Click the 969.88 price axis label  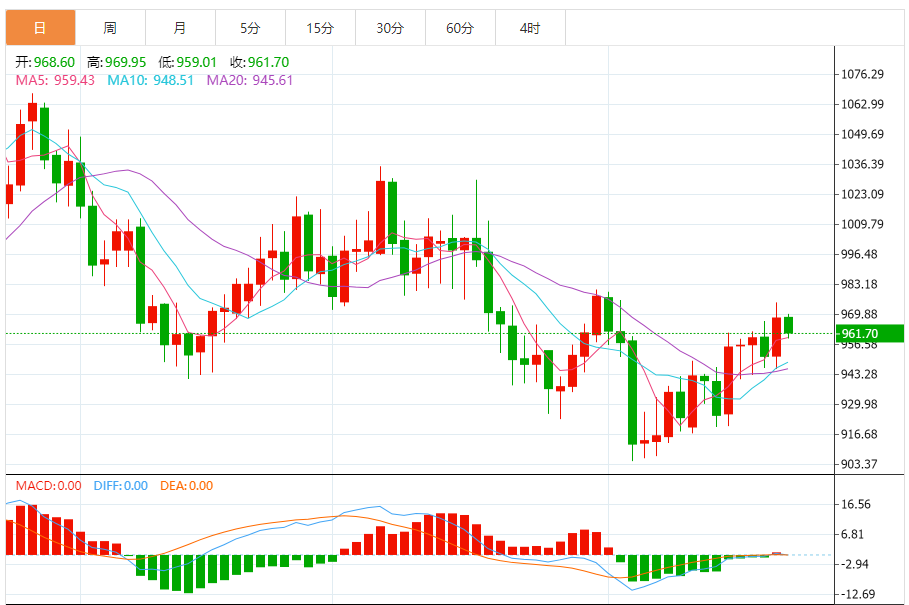[x=859, y=314]
